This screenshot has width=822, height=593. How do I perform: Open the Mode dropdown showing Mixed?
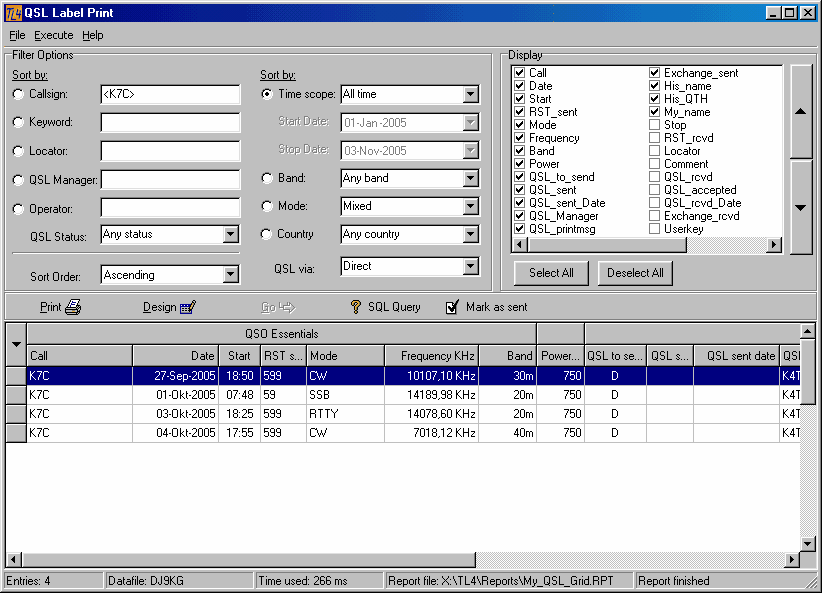tap(471, 206)
